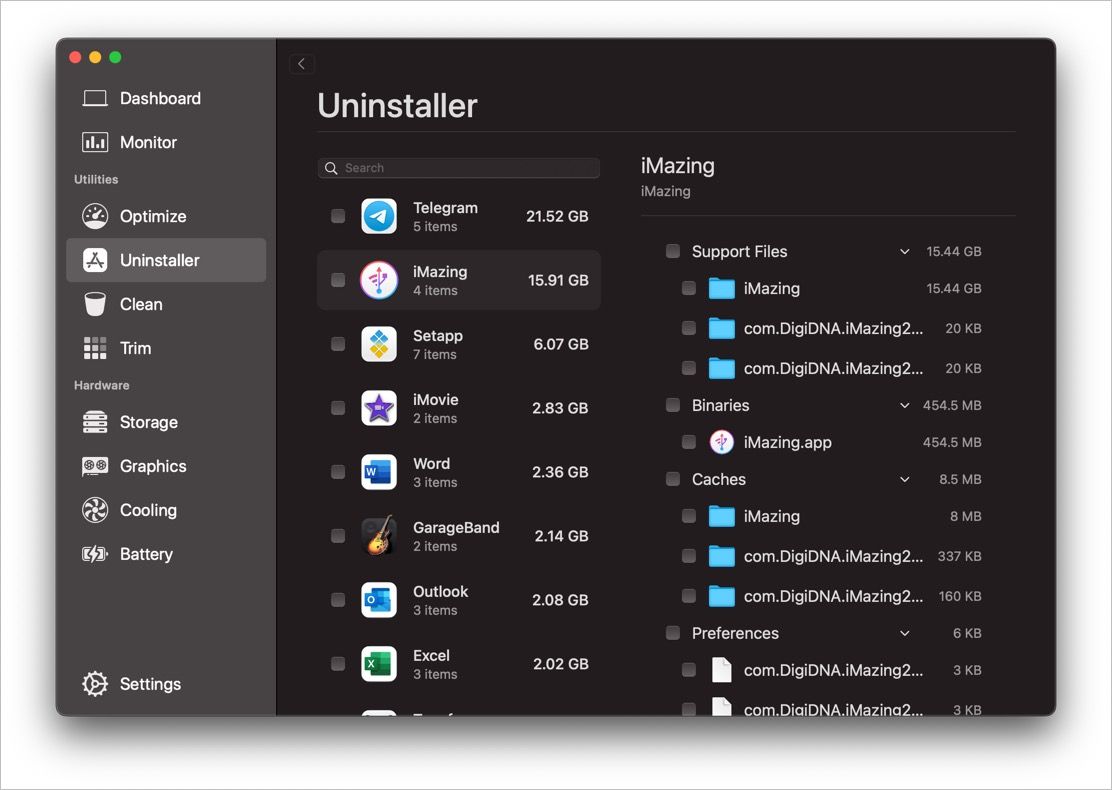Screen dimensions: 1112x790
Task: Click the Telegram app icon
Action: point(379,216)
